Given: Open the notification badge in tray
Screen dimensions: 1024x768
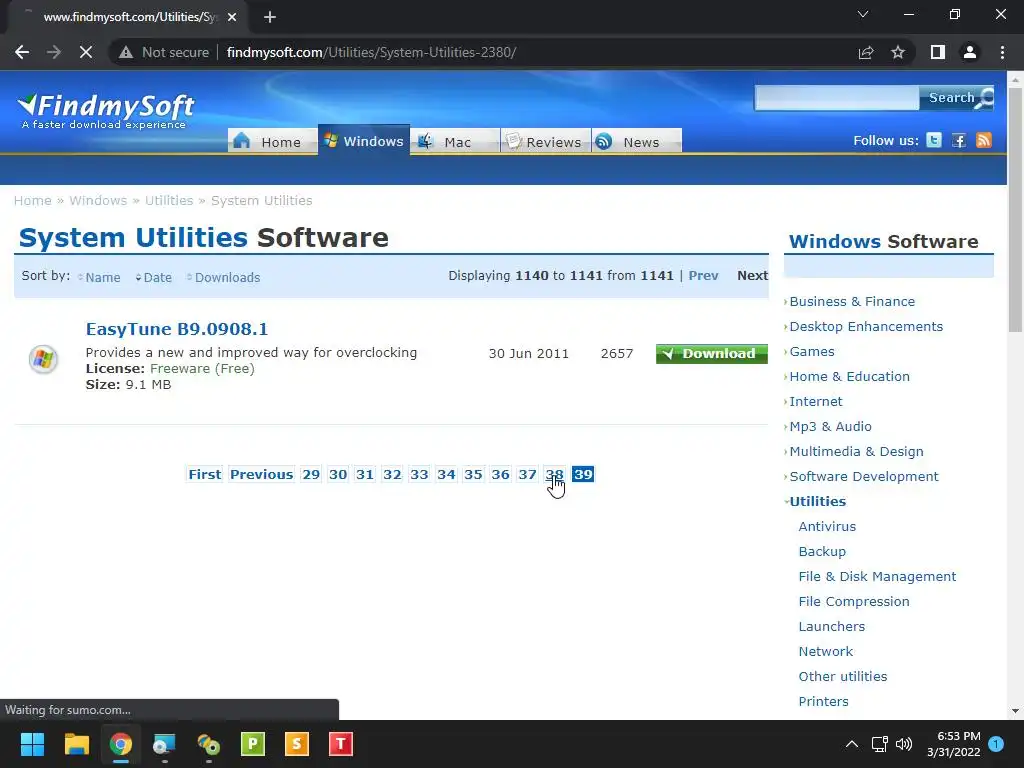Looking at the screenshot, I should (996, 744).
